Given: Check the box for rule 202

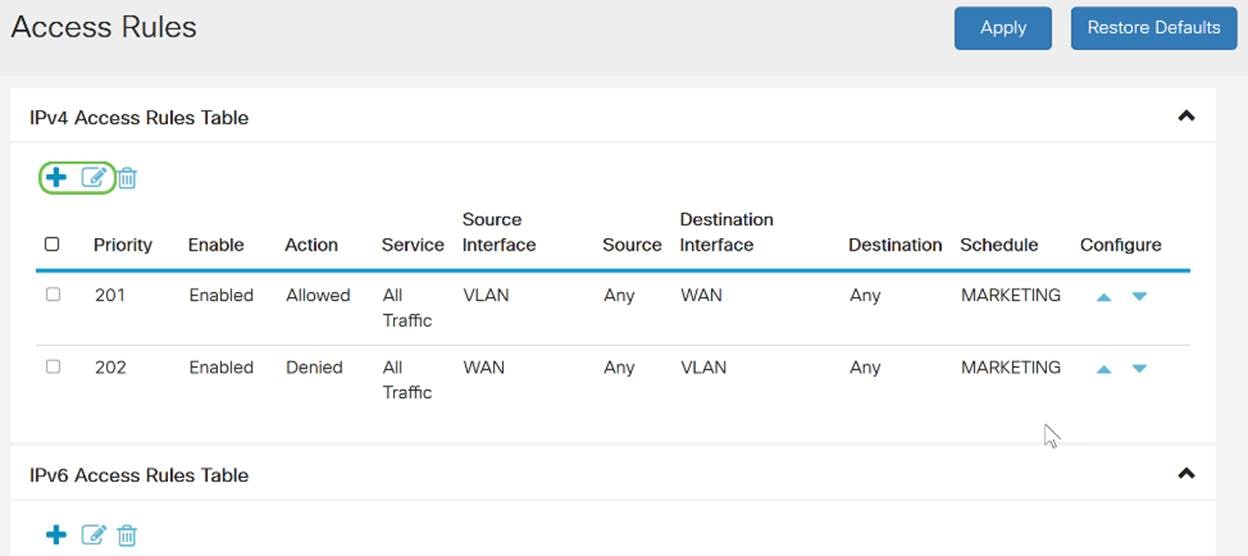Looking at the screenshot, I should [53, 367].
